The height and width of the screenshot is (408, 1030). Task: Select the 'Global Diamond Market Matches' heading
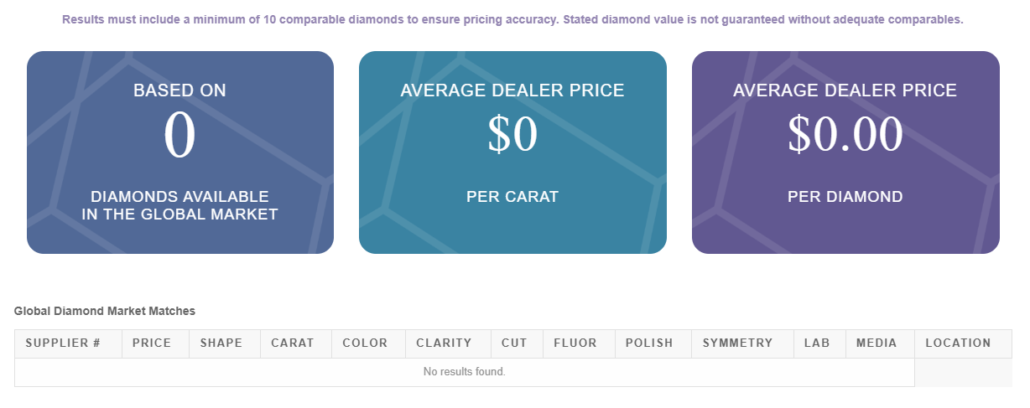(104, 312)
